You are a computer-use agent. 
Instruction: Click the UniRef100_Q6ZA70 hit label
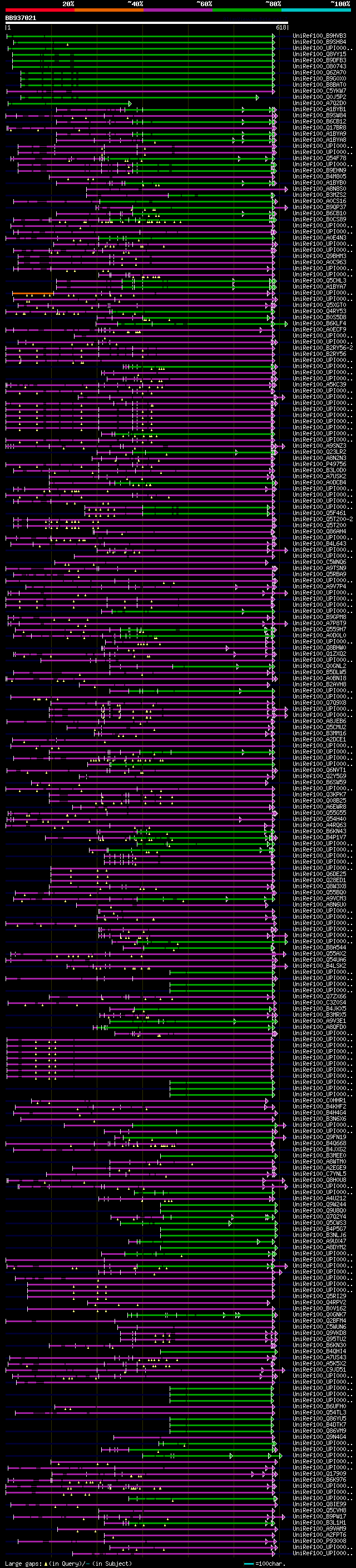pyautogui.click(x=319, y=72)
